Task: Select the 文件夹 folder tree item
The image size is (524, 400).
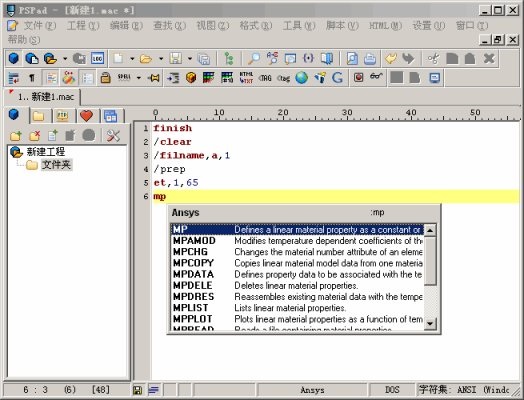Action: pyautogui.click(x=56, y=165)
